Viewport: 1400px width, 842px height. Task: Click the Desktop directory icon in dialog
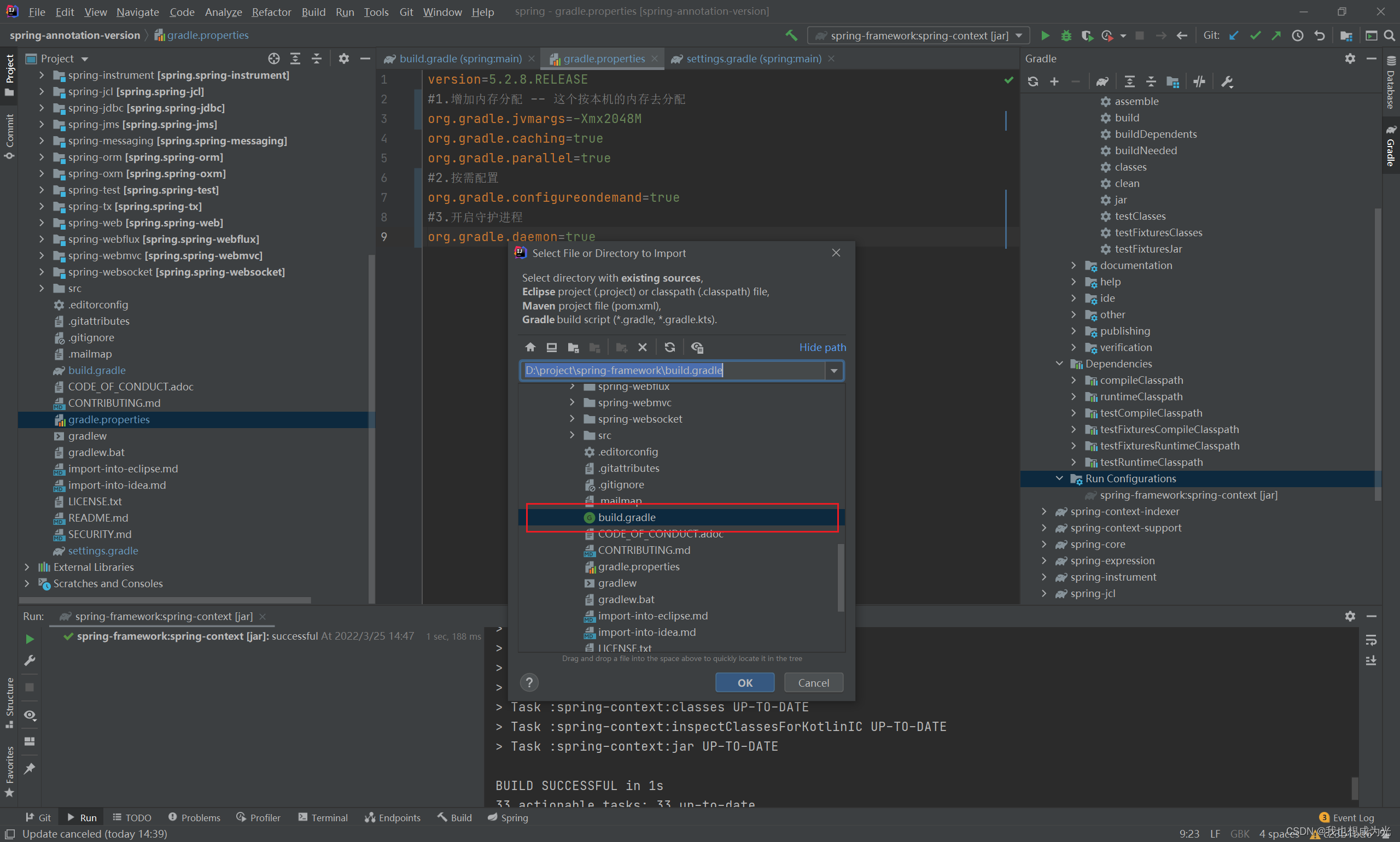(551, 347)
